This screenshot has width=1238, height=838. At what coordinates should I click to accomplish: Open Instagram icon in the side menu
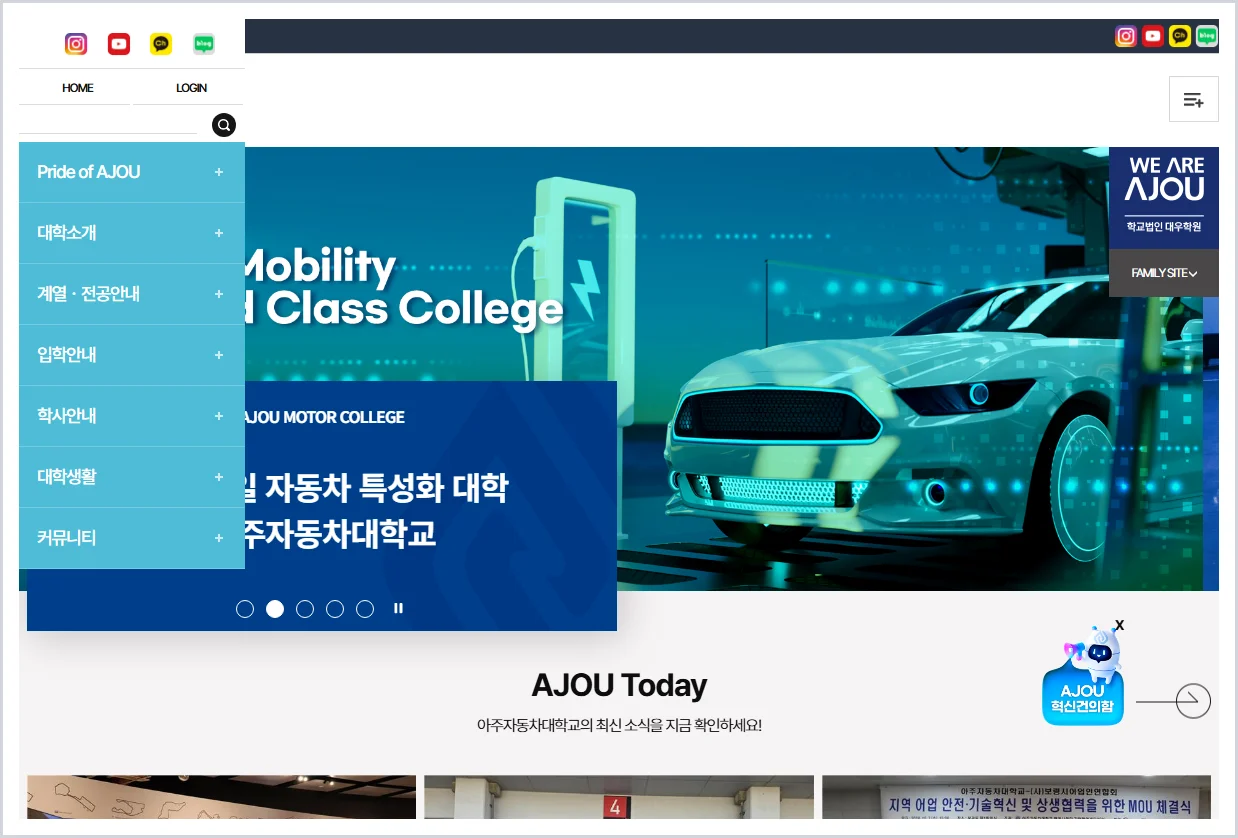coord(76,44)
